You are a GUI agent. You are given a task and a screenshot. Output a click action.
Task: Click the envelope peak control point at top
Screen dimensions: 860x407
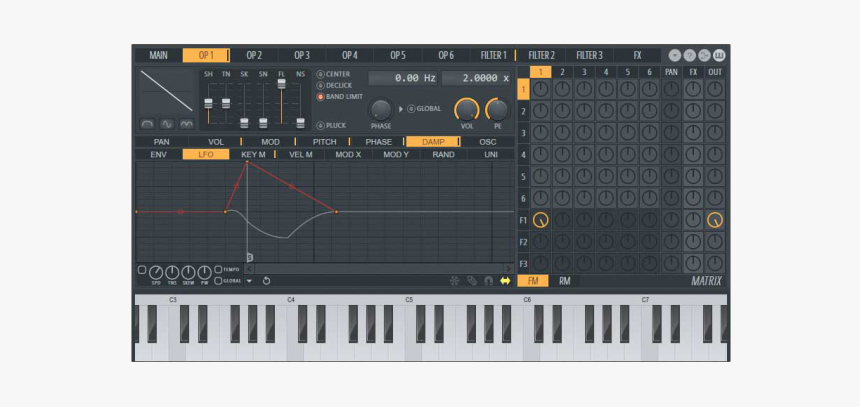(247, 162)
